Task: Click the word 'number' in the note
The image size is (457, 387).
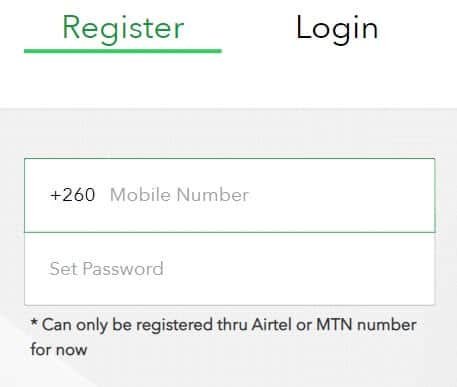Action: [x=387, y=325]
